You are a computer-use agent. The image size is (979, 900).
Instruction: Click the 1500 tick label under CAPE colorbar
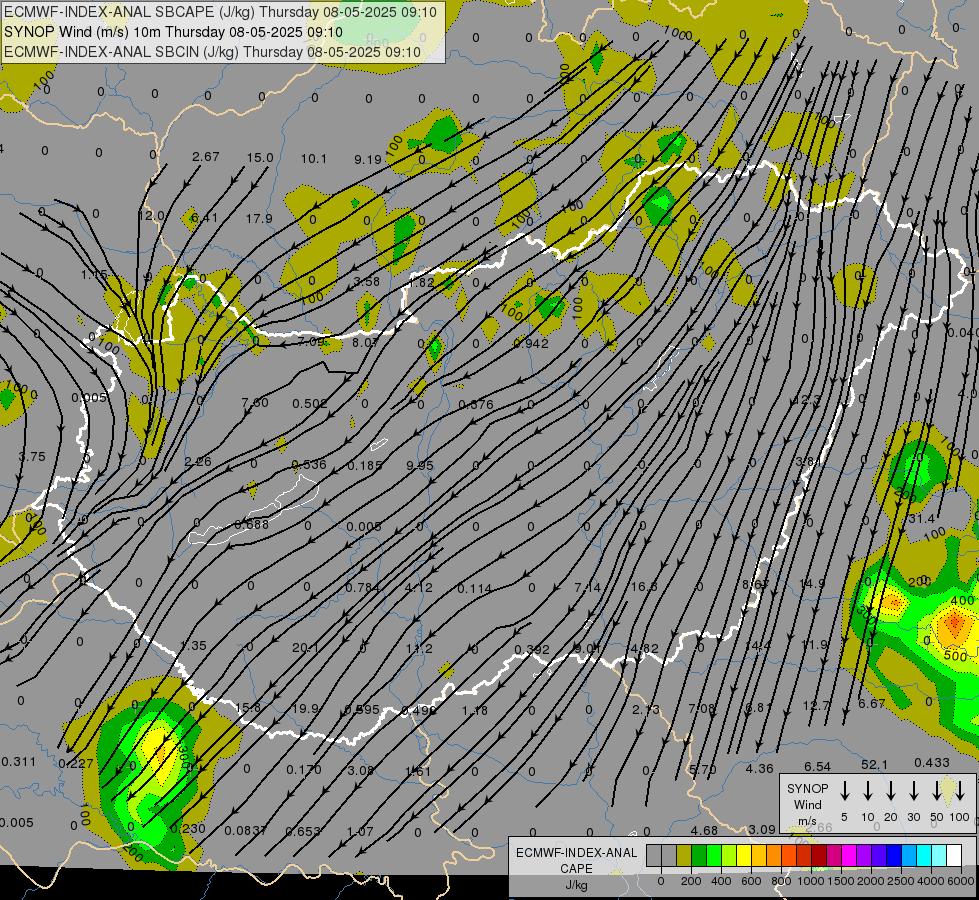(841, 881)
